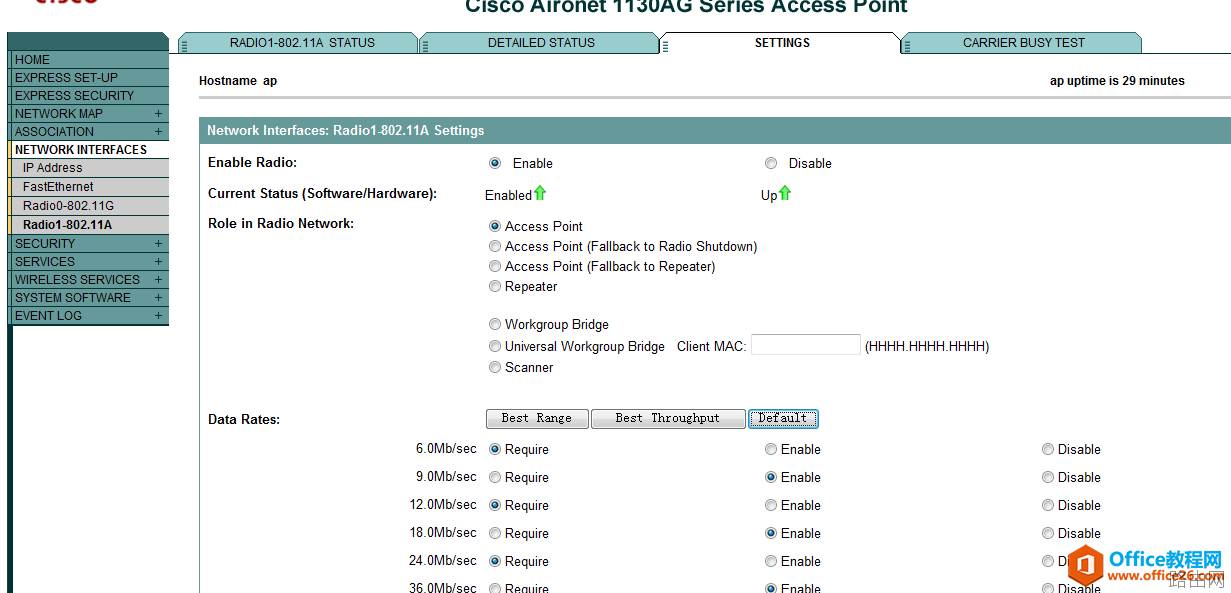This screenshot has width=1231, height=593.
Task: Set 9.0Mb/sec to Require
Action: (495, 477)
